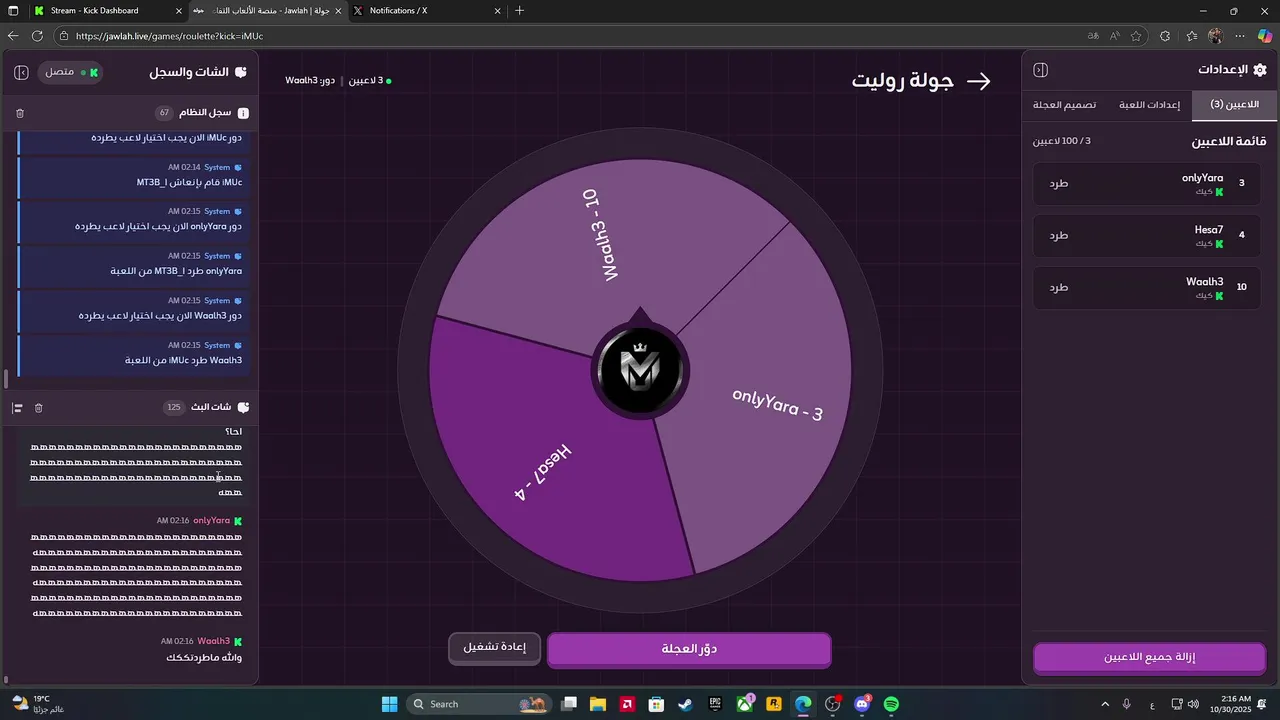The image size is (1280, 720).
Task: Go back in the browser
Action: point(13,36)
